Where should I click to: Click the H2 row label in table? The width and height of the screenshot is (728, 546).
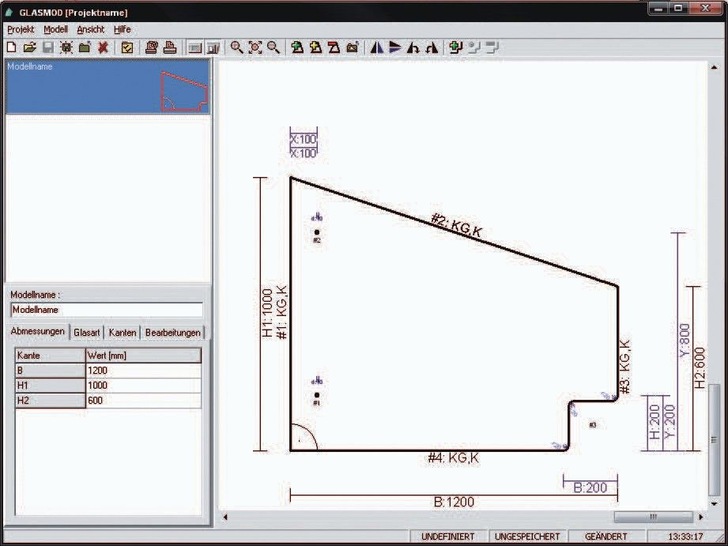tap(50, 400)
